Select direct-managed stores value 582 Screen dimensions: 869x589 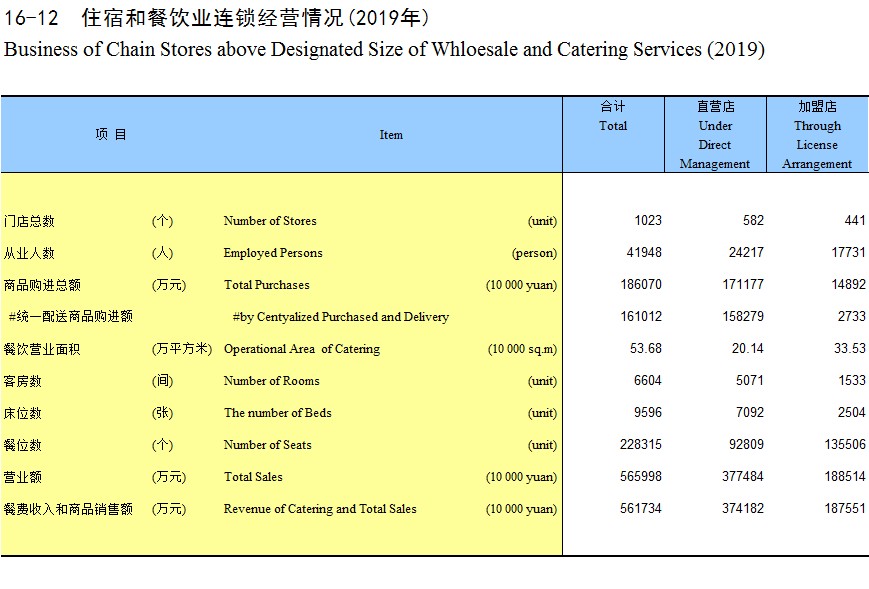753,220
